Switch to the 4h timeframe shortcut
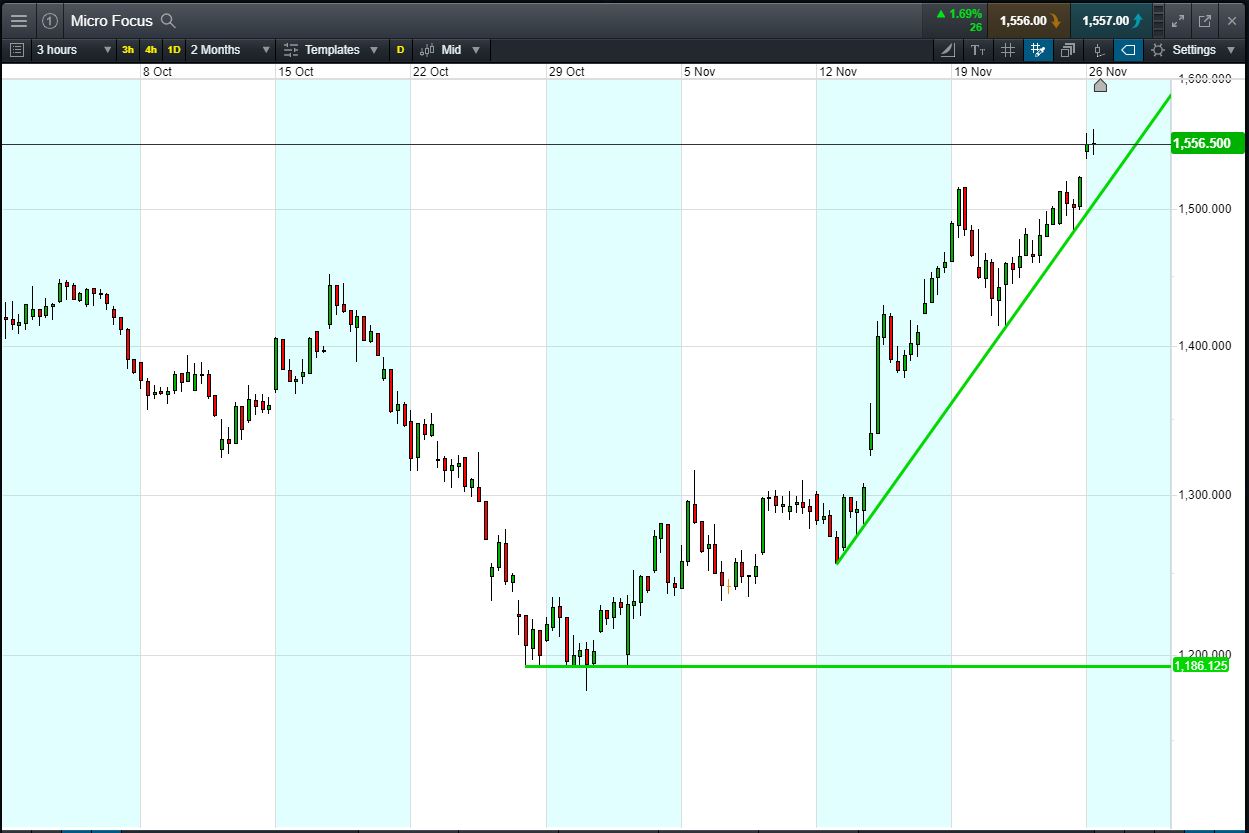This screenshot has height=833, width=1249. coord(151,49)
